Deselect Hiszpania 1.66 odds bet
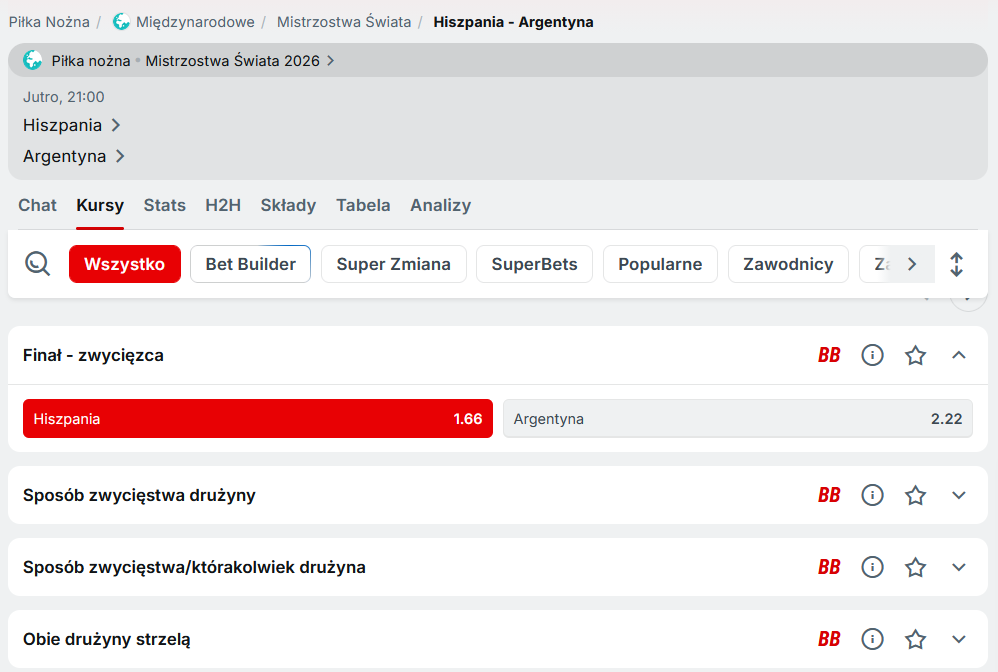The height and width of the screenshot is (672, 998). click(258, 419)
